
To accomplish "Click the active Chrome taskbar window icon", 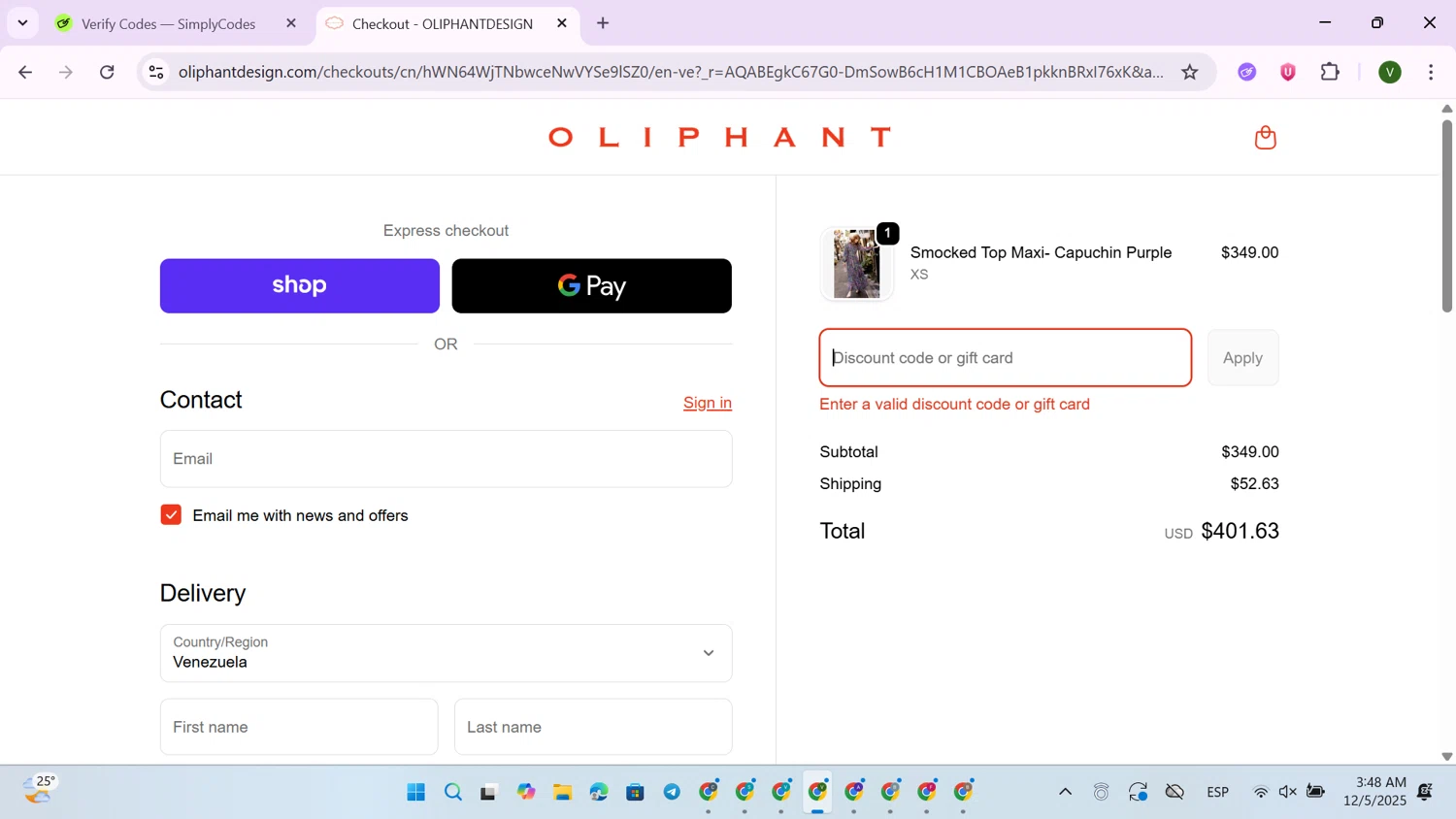I will click(x=818, y=792).
